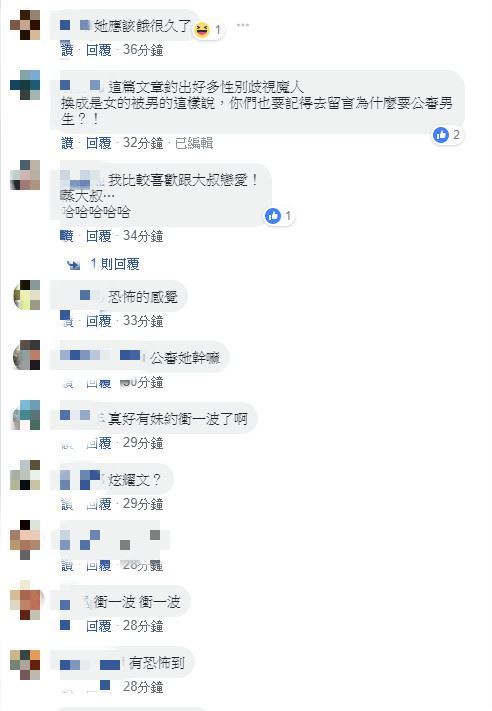This screenshot has height=711, width=492.
Task: Open avatar of 公審她幹嘛 commenter
Action: coord(26,355)
